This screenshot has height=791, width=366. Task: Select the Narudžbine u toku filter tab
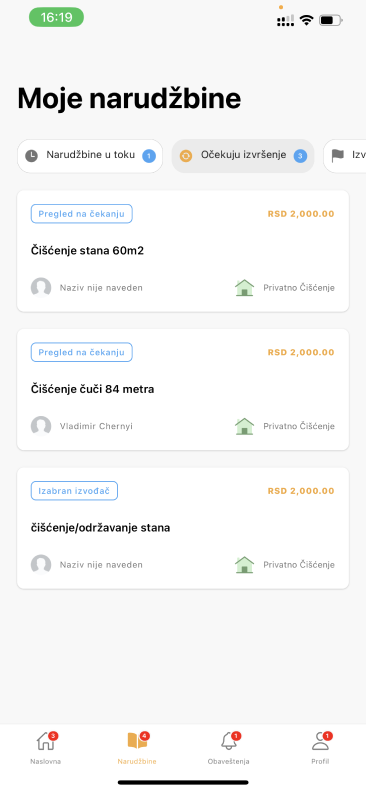(x=90, y=156)
